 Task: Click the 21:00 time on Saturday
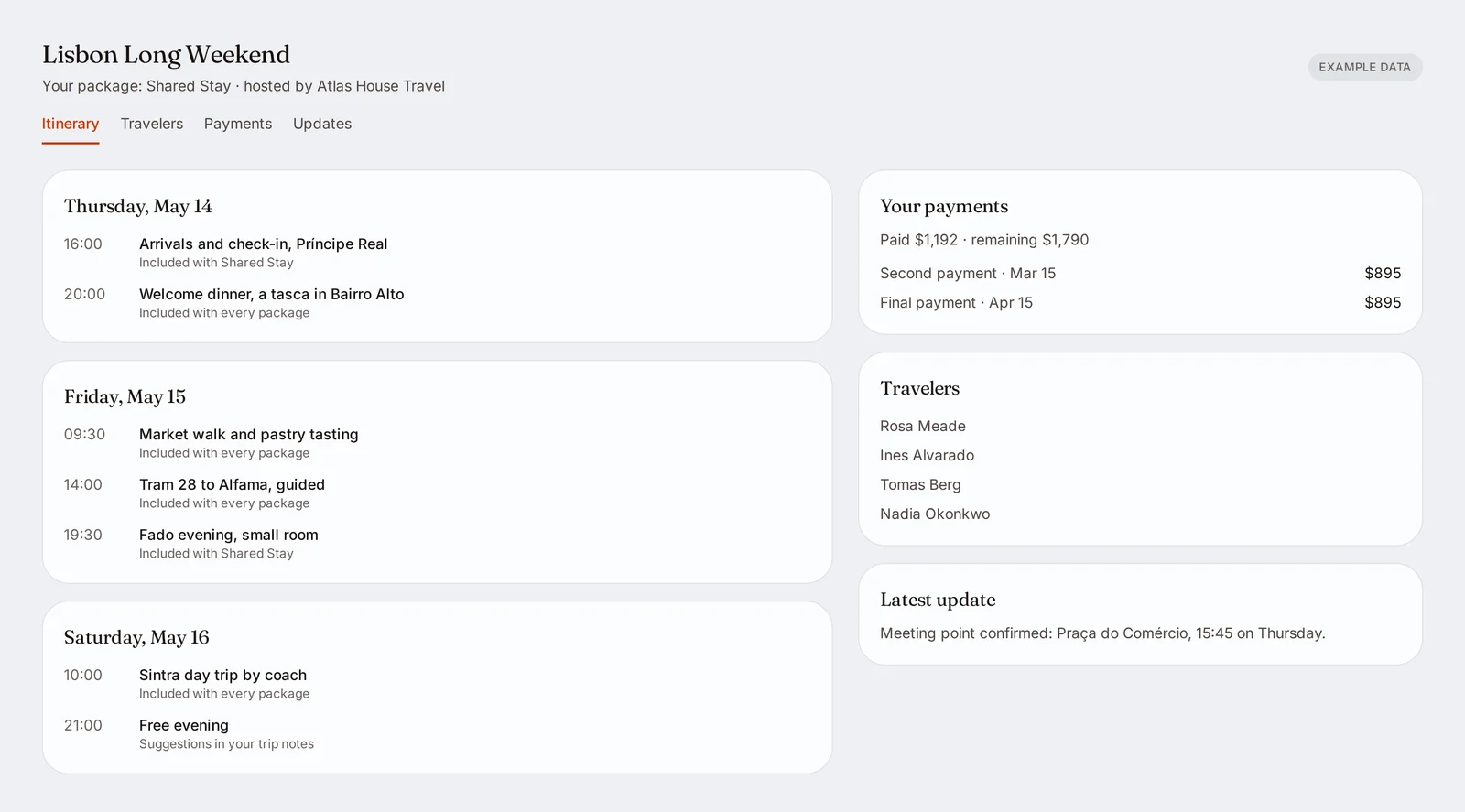pos(82,725)
